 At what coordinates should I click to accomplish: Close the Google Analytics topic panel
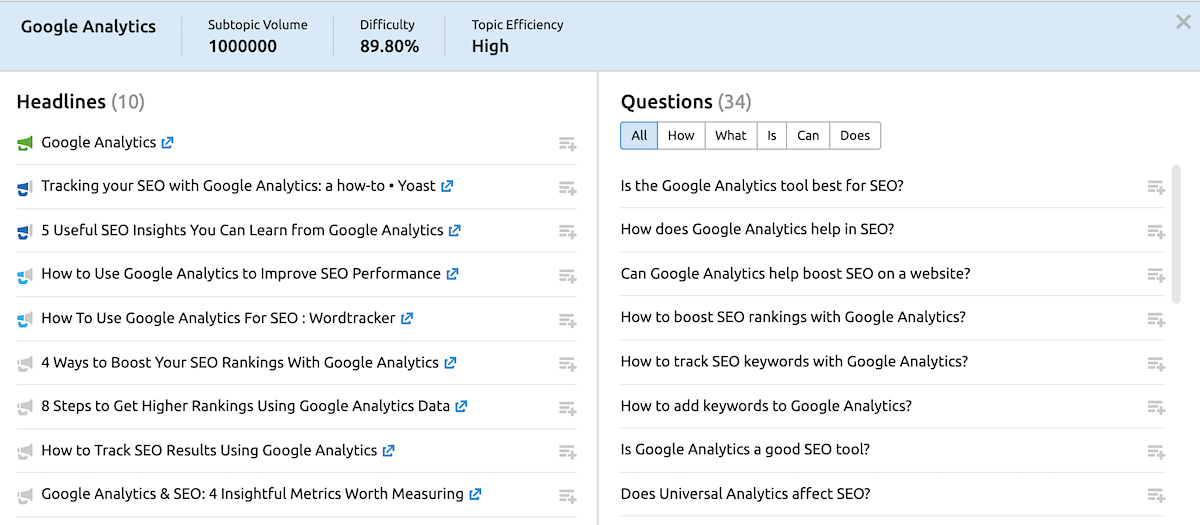point(1183,22)
